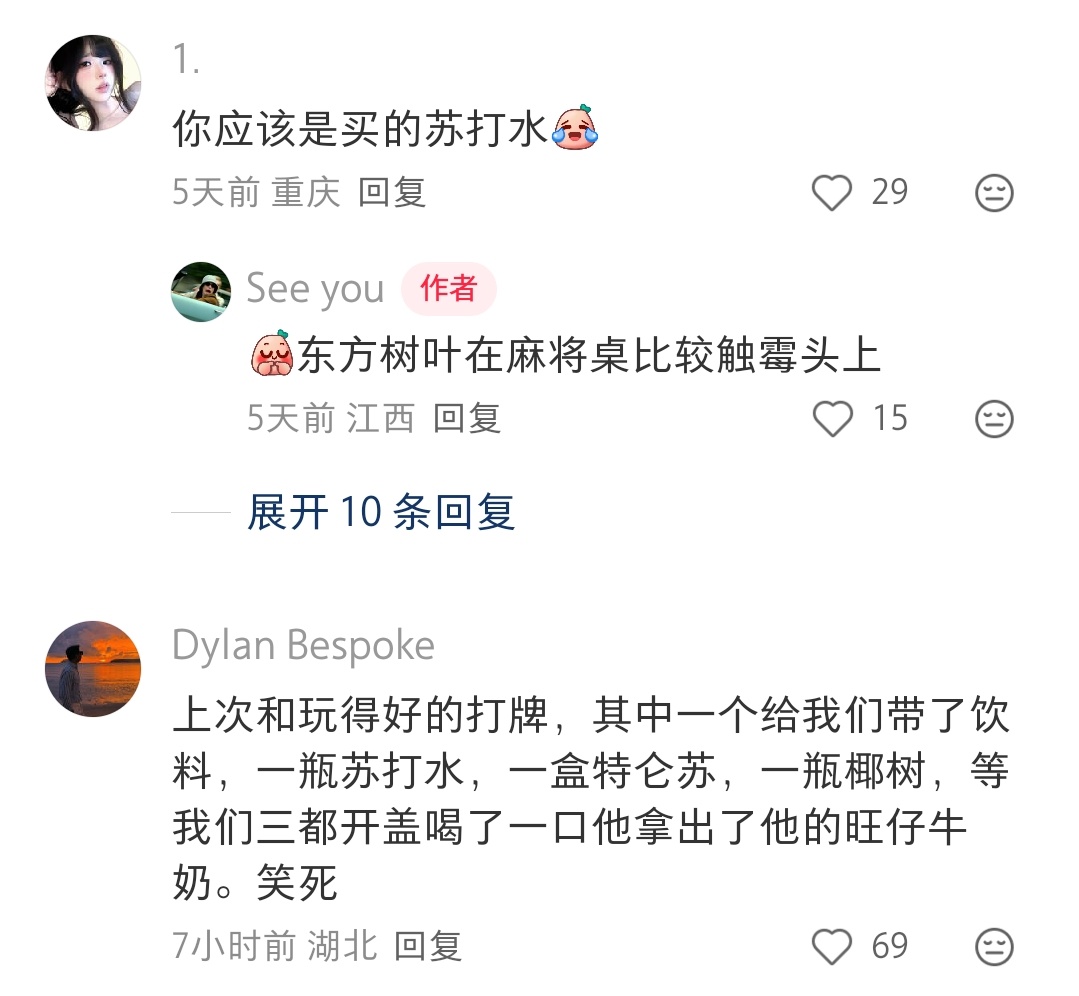The image size is (1079, 996).
Task: Reply to See you's comment from 江西
Action: pos(467,418)
